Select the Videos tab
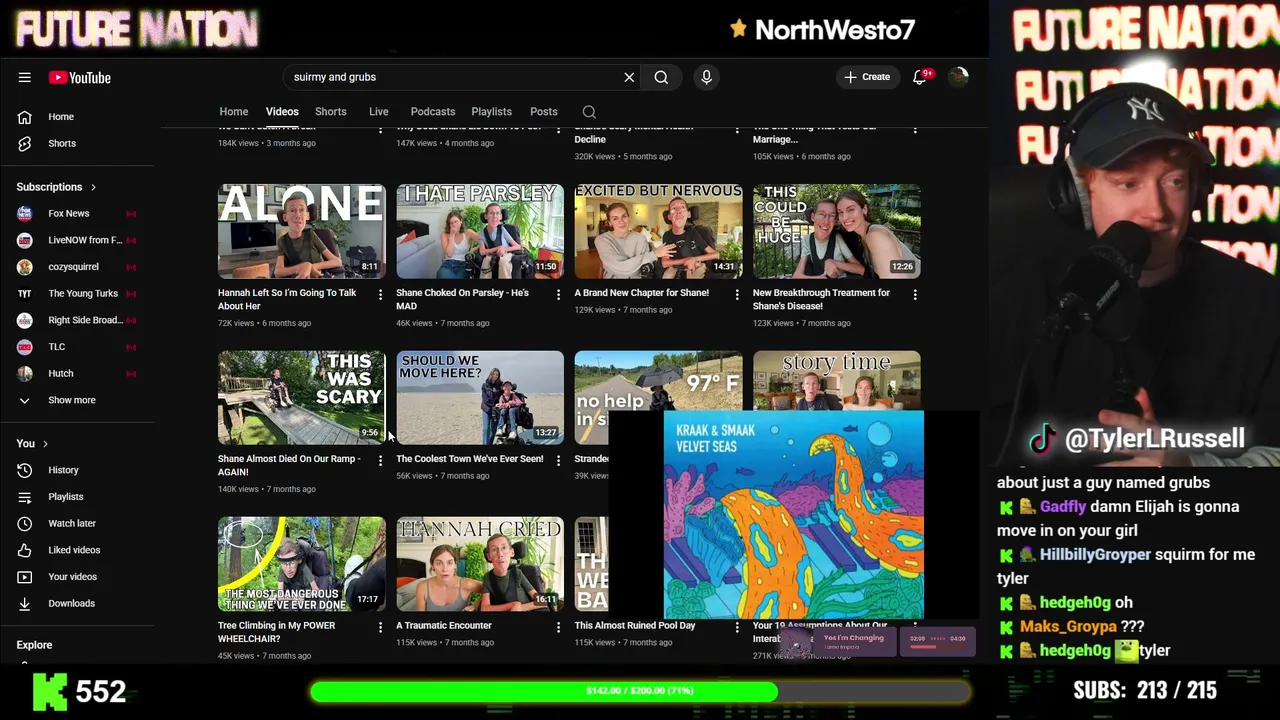The height and width of the screenshot is (720, 1280). point(282,112)
